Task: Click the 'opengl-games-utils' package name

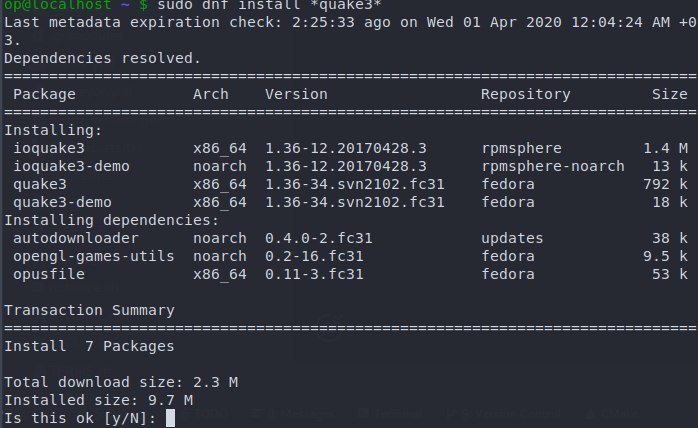Action: pyautogui.click(x=93, y=257)
